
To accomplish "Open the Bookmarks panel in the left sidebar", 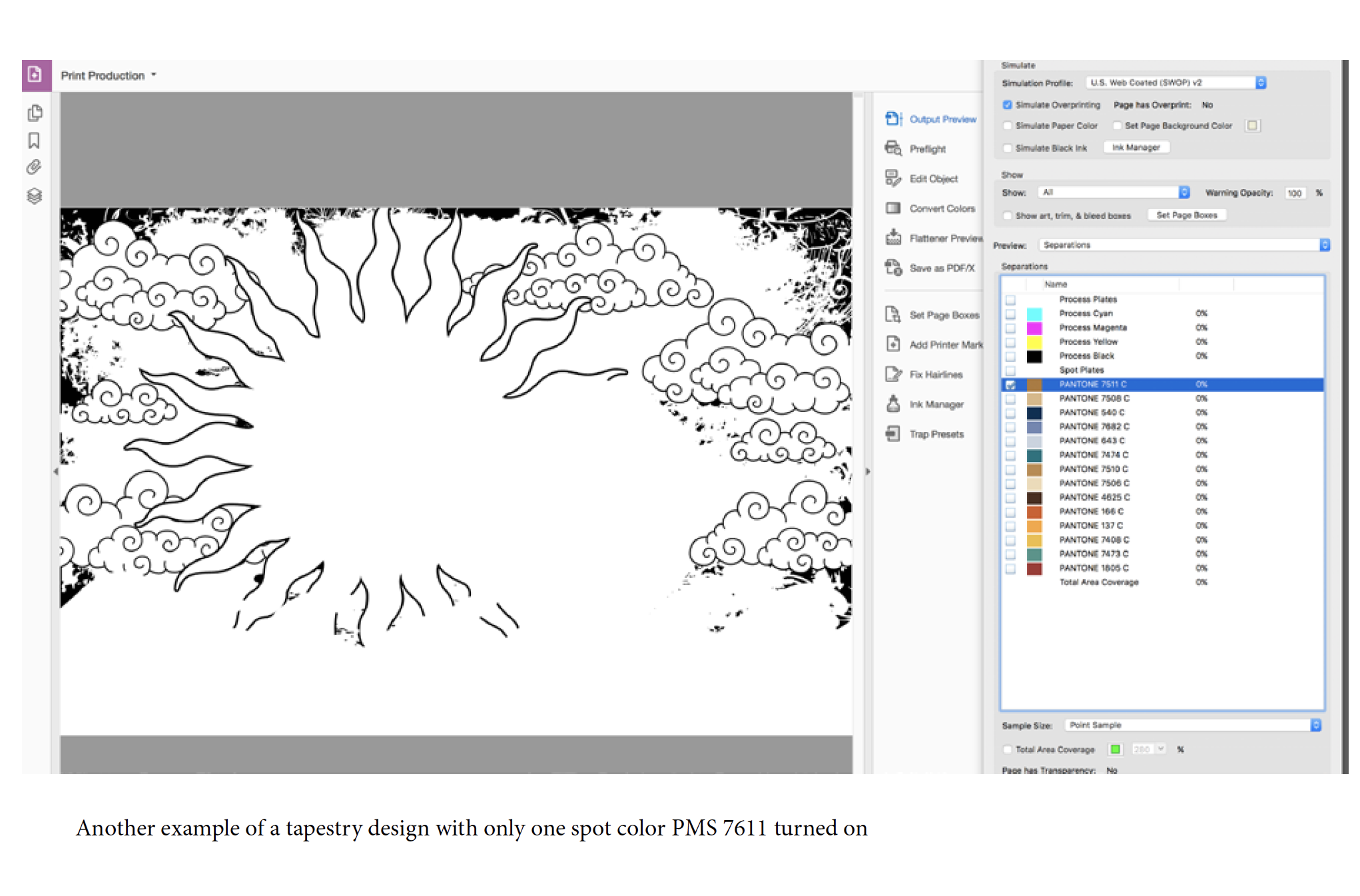I will tap(35, 140).
